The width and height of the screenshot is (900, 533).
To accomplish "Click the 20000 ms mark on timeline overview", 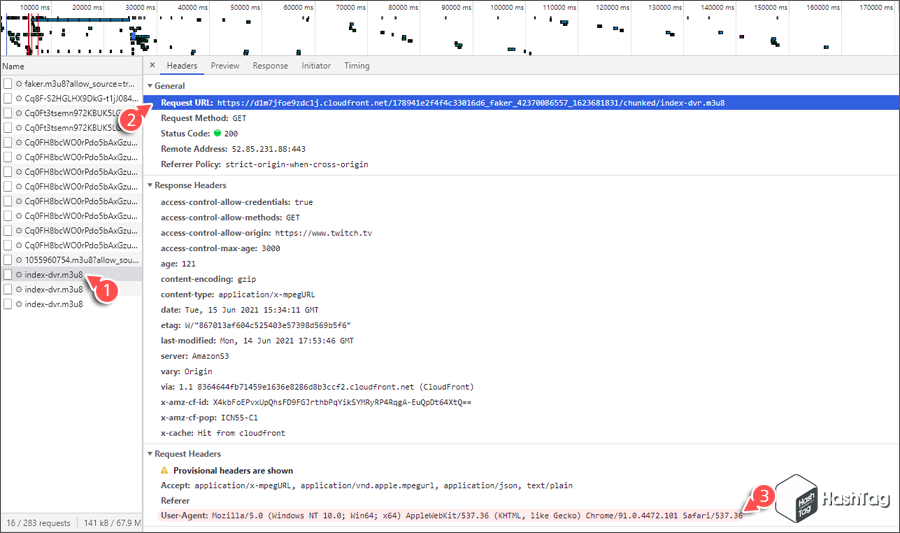I will (x=87, y=7).
